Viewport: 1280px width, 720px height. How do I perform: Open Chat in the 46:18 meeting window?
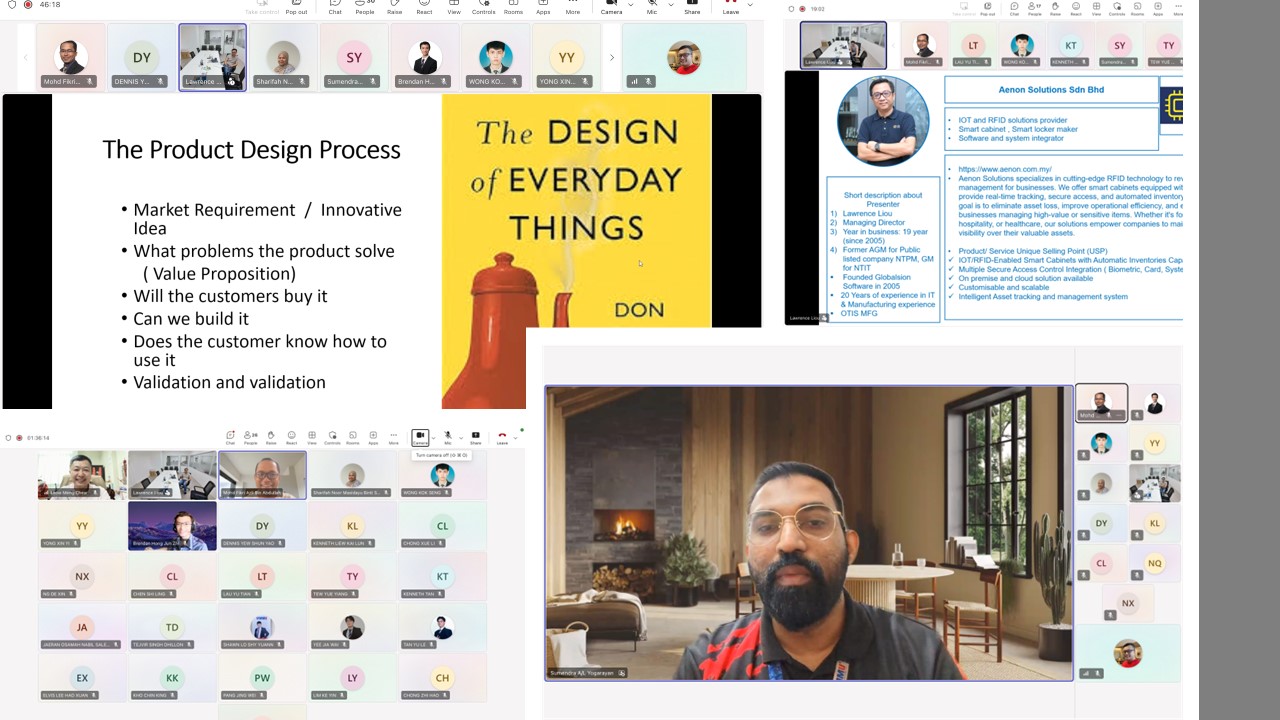pyautogui.click(x=335, y=7)
